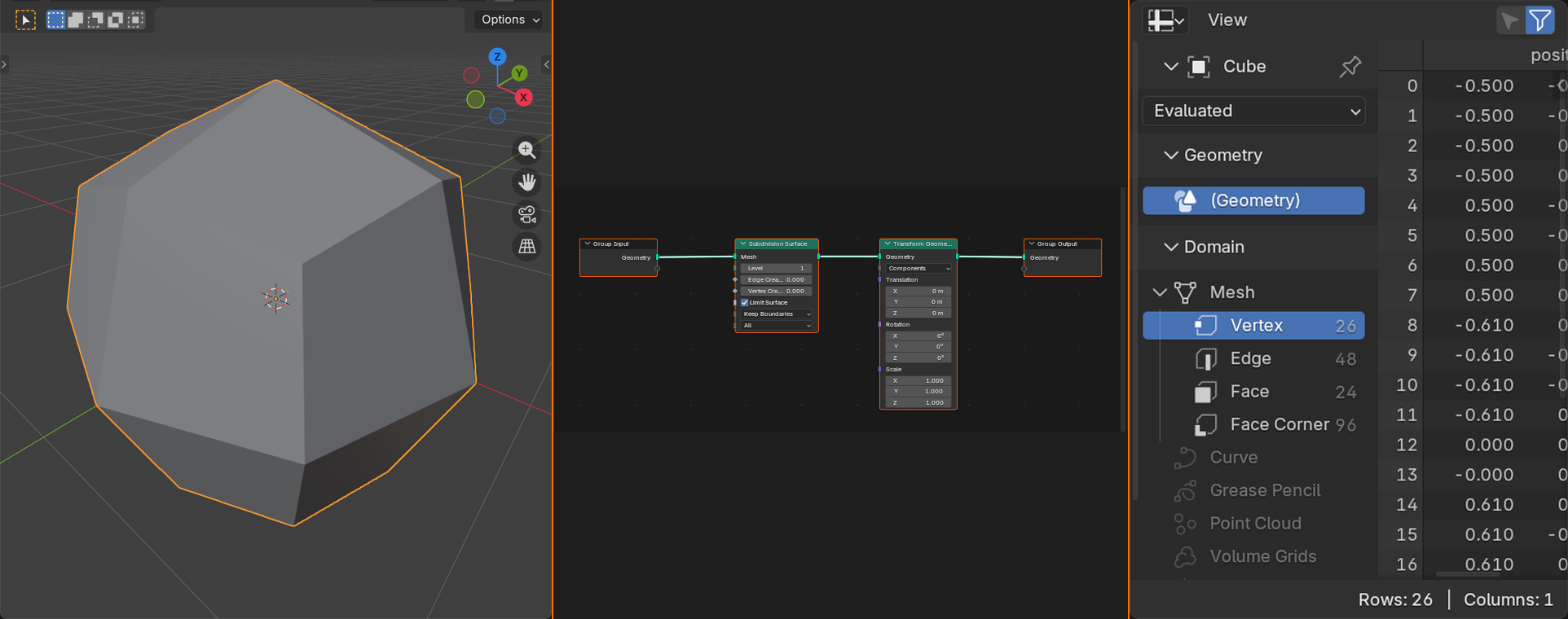
Task: Collapse the Subdivision Surface node
Action: click(x=742, y=244)
